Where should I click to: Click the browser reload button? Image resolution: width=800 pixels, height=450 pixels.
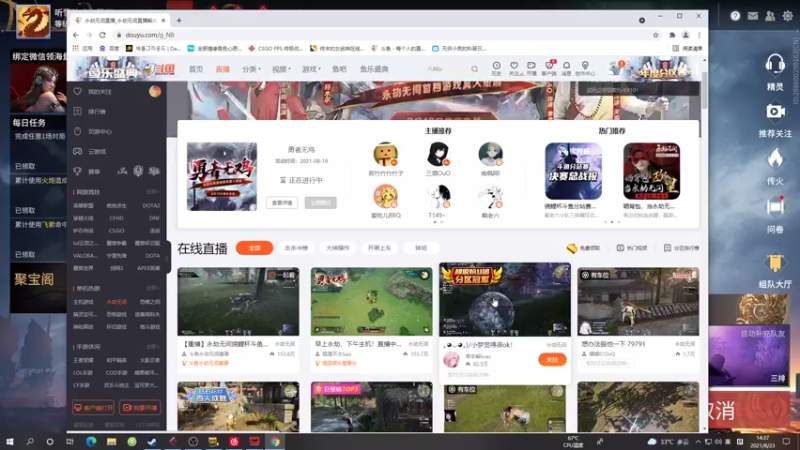[103, 35]
